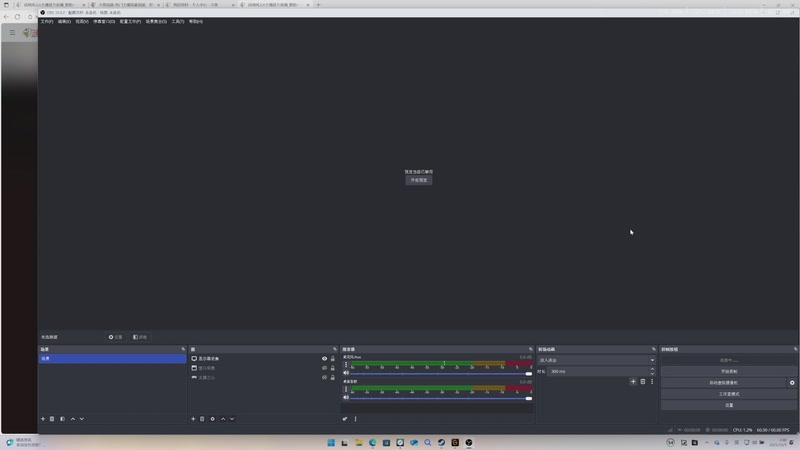The image size is (800, 450).
Task: Move scene up with Scenes panel arrow
Action: click(x=73, y=419)
